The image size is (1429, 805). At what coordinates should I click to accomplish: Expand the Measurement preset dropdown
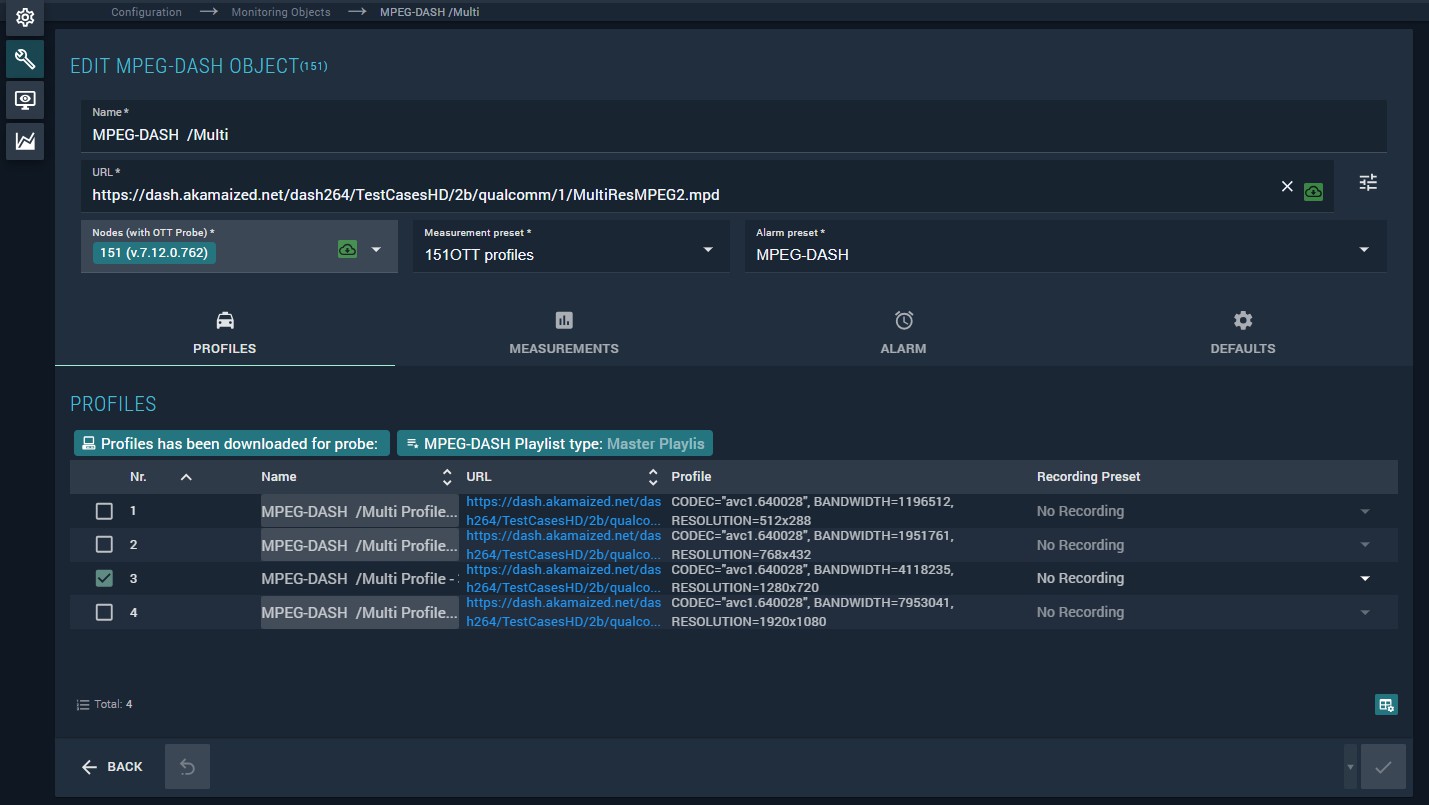pos(708,249)
